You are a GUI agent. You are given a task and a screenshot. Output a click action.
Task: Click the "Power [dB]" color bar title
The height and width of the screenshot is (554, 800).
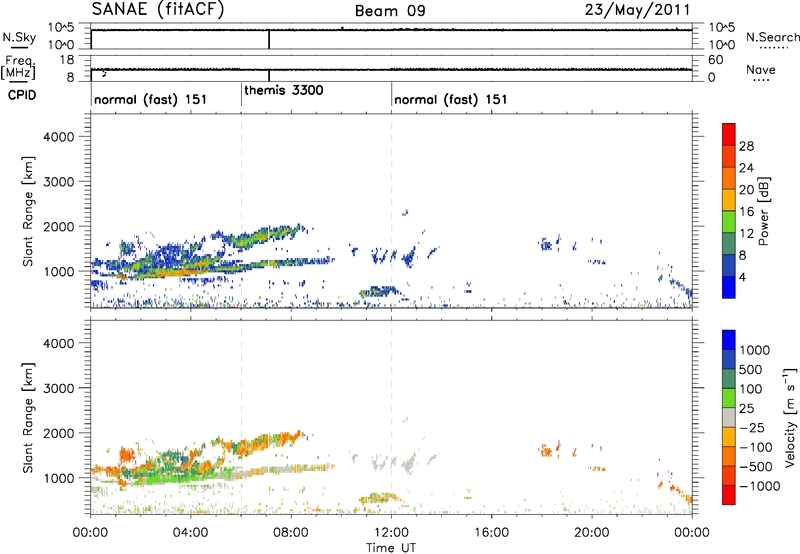click(764, 211)
